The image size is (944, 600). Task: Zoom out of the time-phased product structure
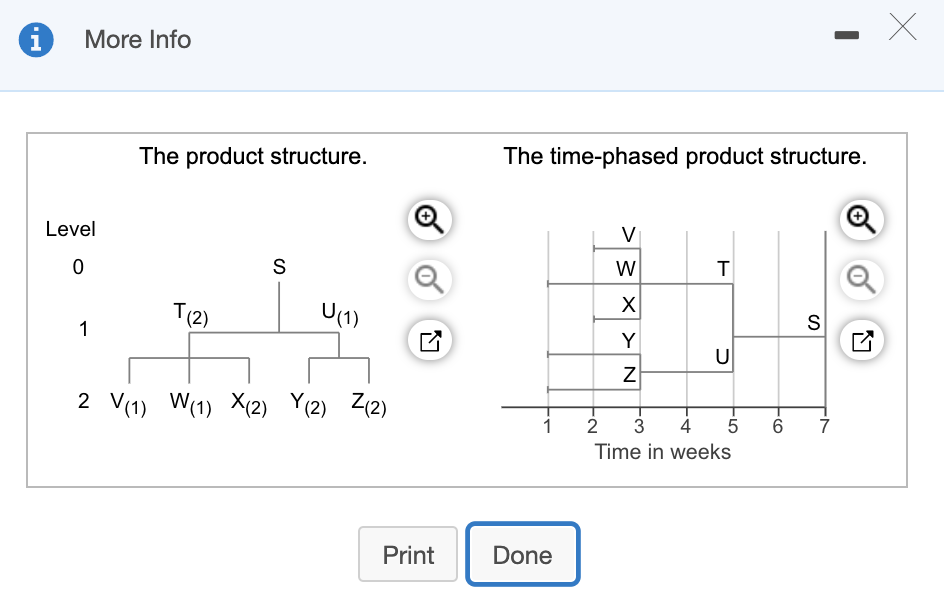[861, 279]
